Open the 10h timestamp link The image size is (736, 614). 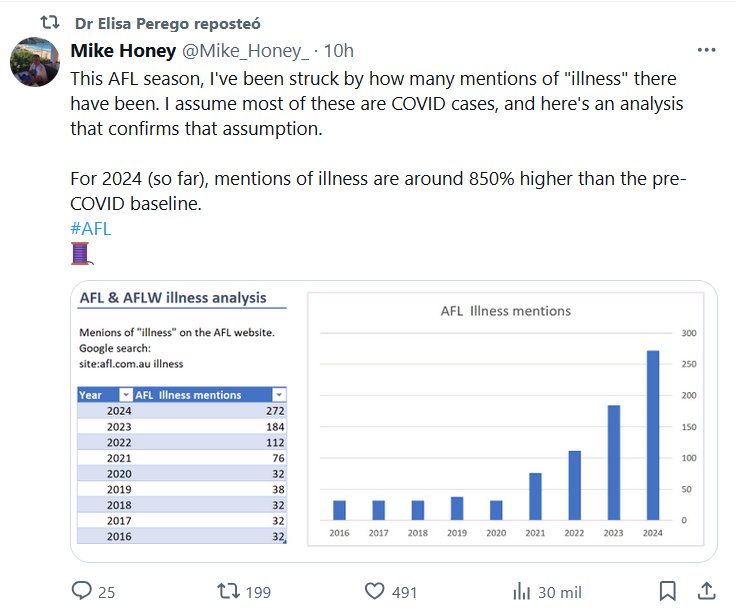[341, 51]
